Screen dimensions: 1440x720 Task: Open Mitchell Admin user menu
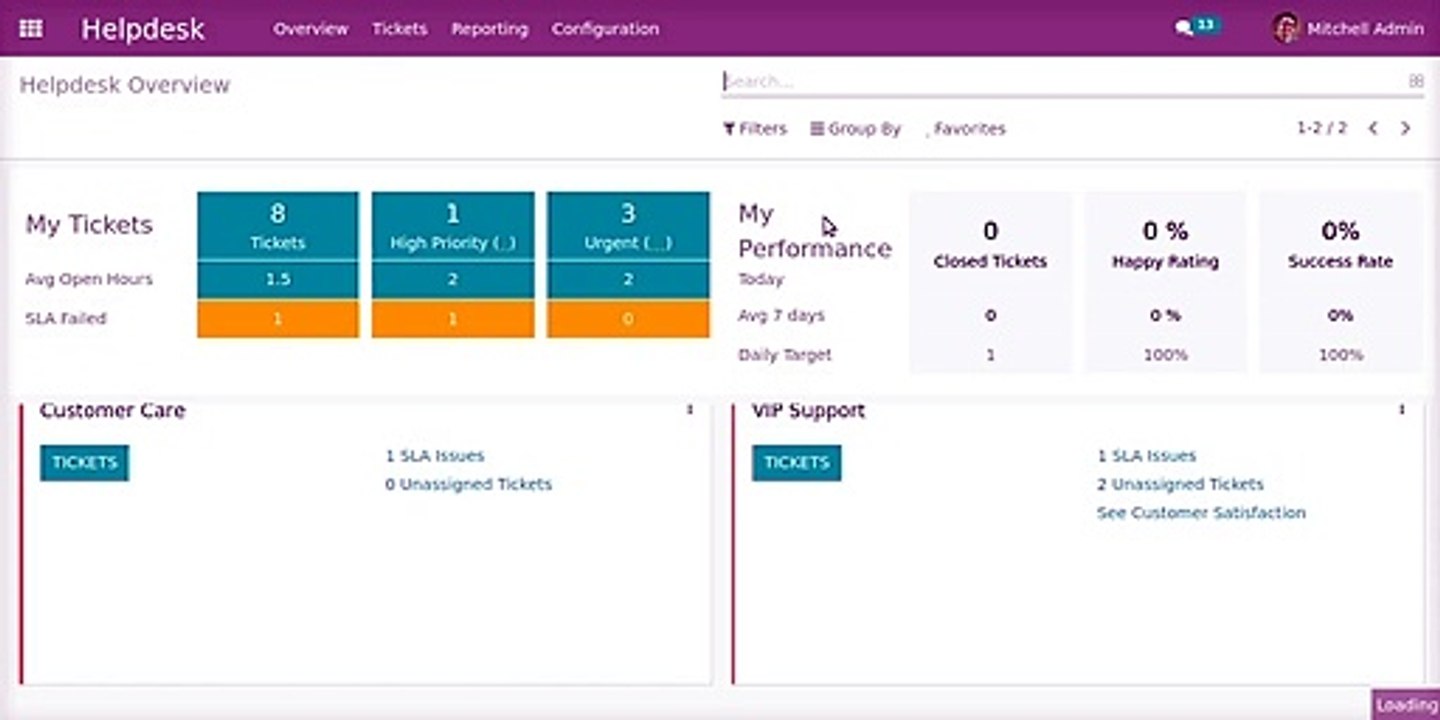tap(1348, 28)
